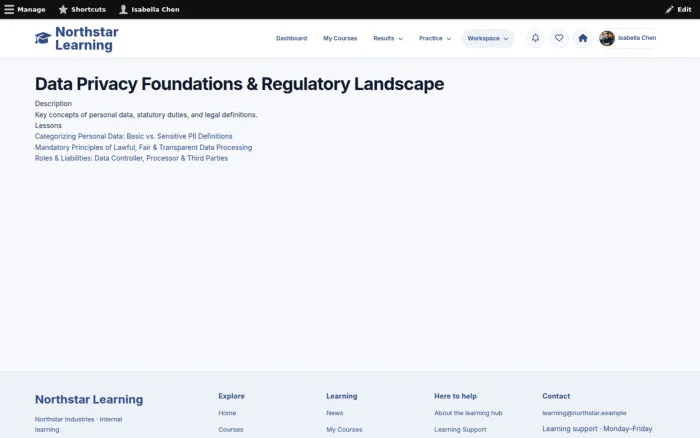
Task: Open About the learning hub link
Action: point(468,413)
